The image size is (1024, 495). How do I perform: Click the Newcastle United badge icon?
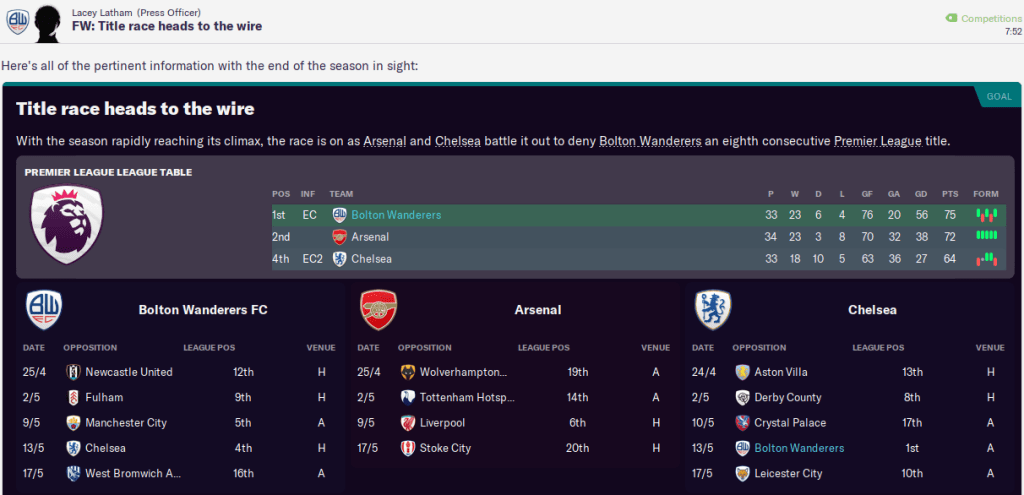coord(73,372)
